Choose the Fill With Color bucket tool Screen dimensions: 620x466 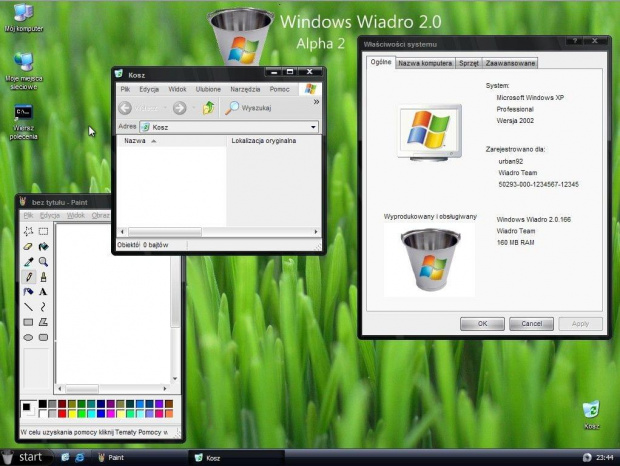click(43, 247)
